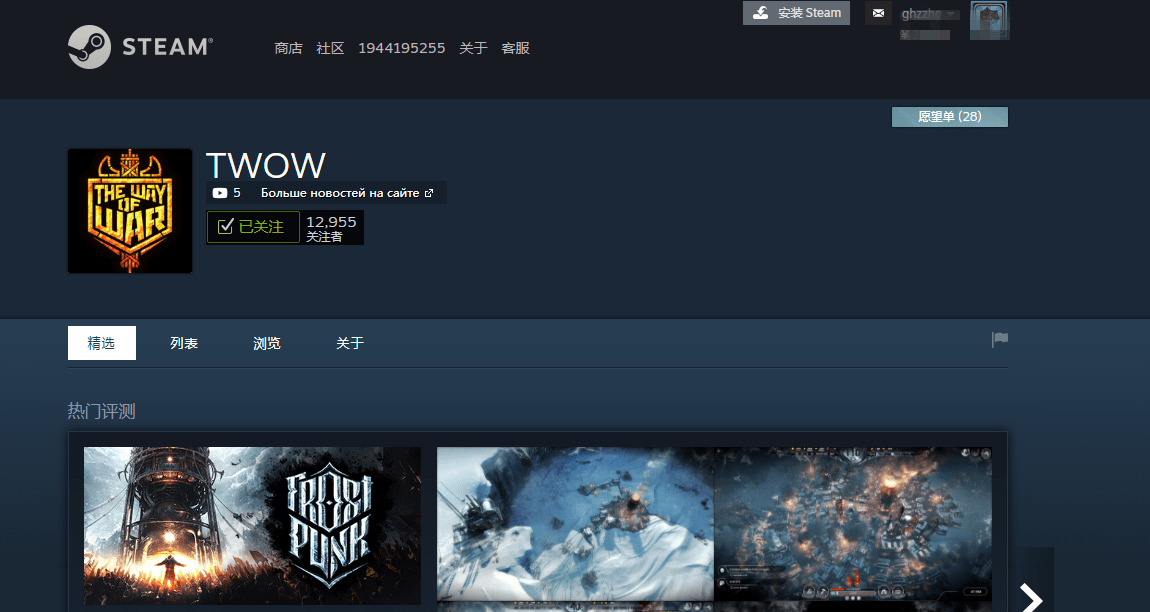Image resolution: width=1150 pixels, height=612 pixels.
Task: Switch to the 关于 tab below the curator
Action: [x=350, y=343]
